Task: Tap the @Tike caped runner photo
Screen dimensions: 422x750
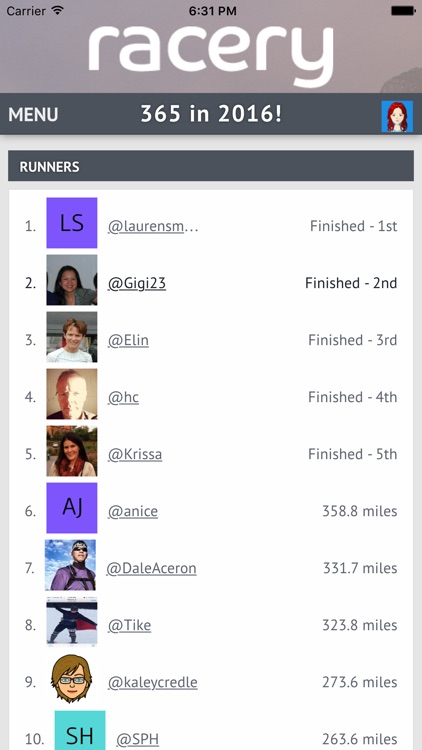Action: [x=72, y=622]
